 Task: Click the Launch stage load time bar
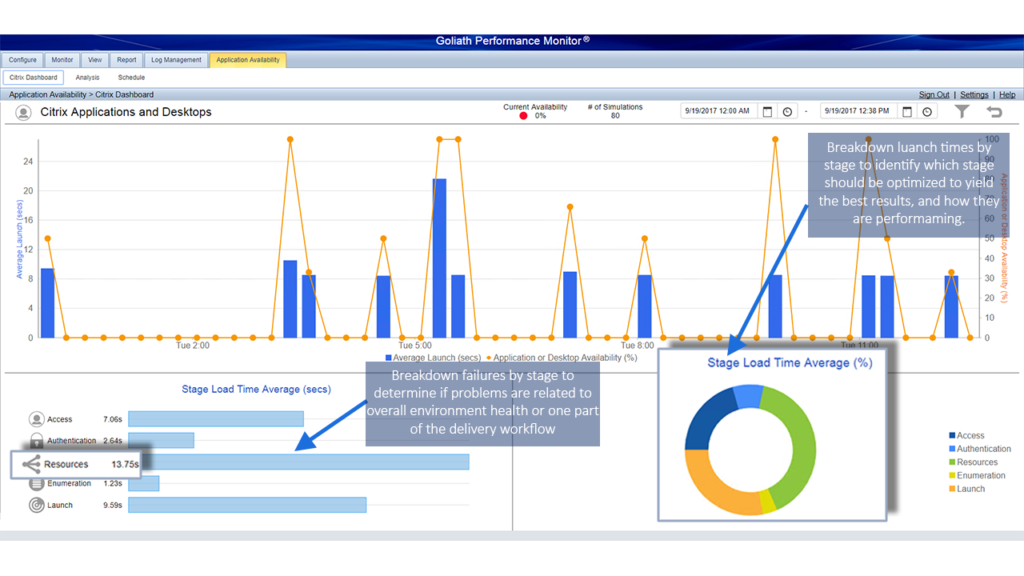pyautogui.click(x=248, y=505)
